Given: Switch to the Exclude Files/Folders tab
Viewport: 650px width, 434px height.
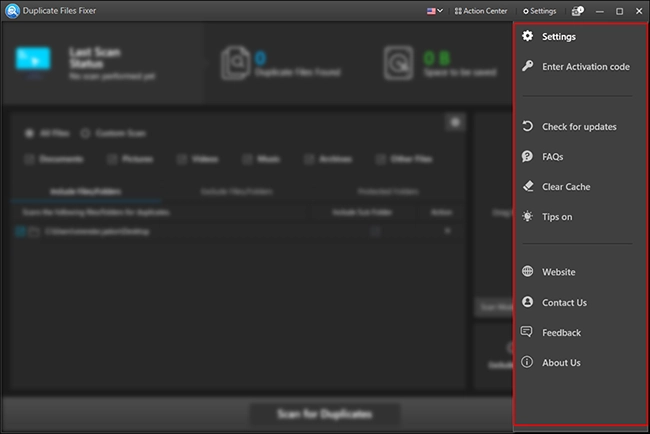Looking at the screenshot, I should pos(237,192).
